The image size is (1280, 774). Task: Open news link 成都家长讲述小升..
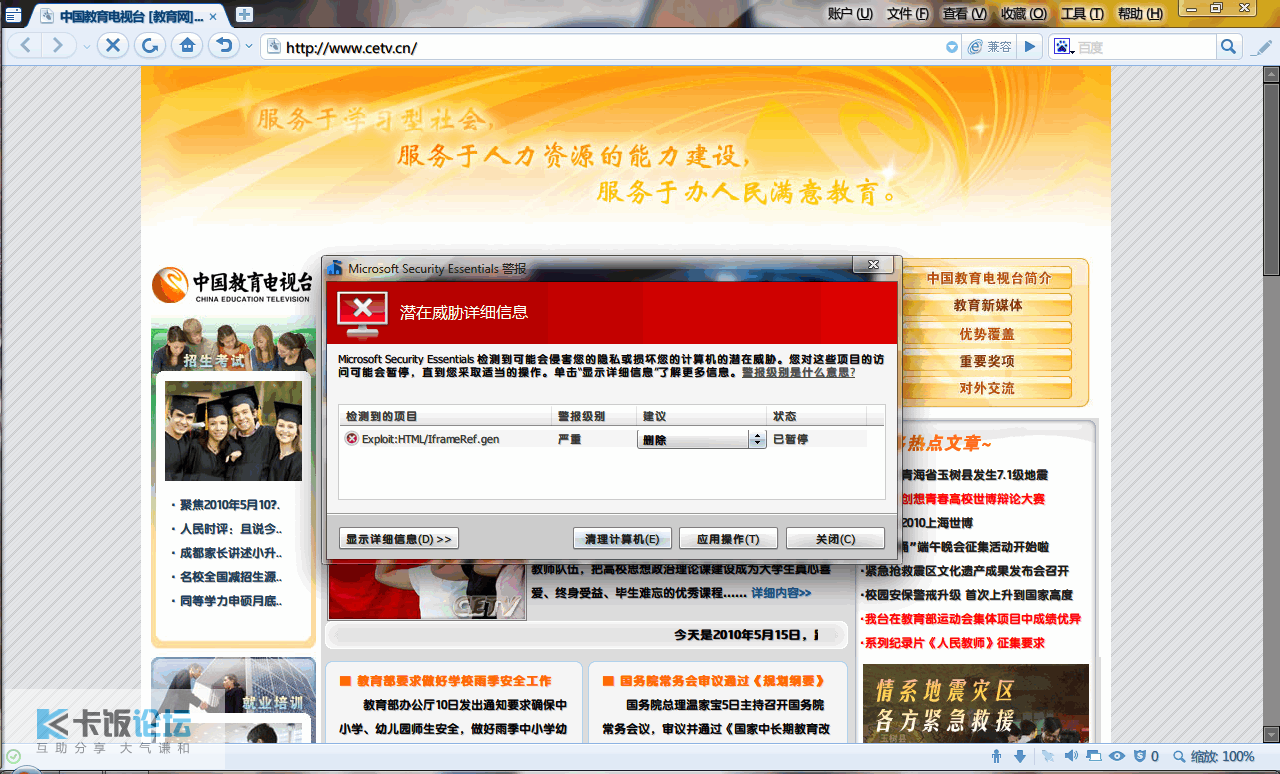(231, 553)
